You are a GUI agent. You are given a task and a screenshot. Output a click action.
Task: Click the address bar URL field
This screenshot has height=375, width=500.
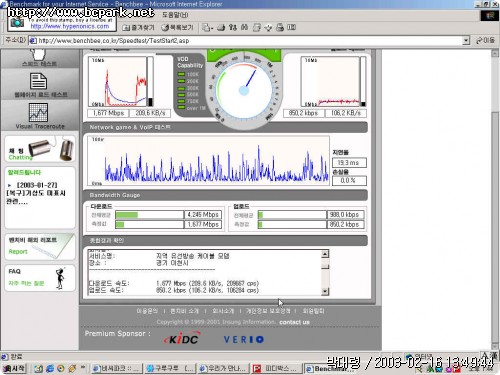[x=246, y=41]
